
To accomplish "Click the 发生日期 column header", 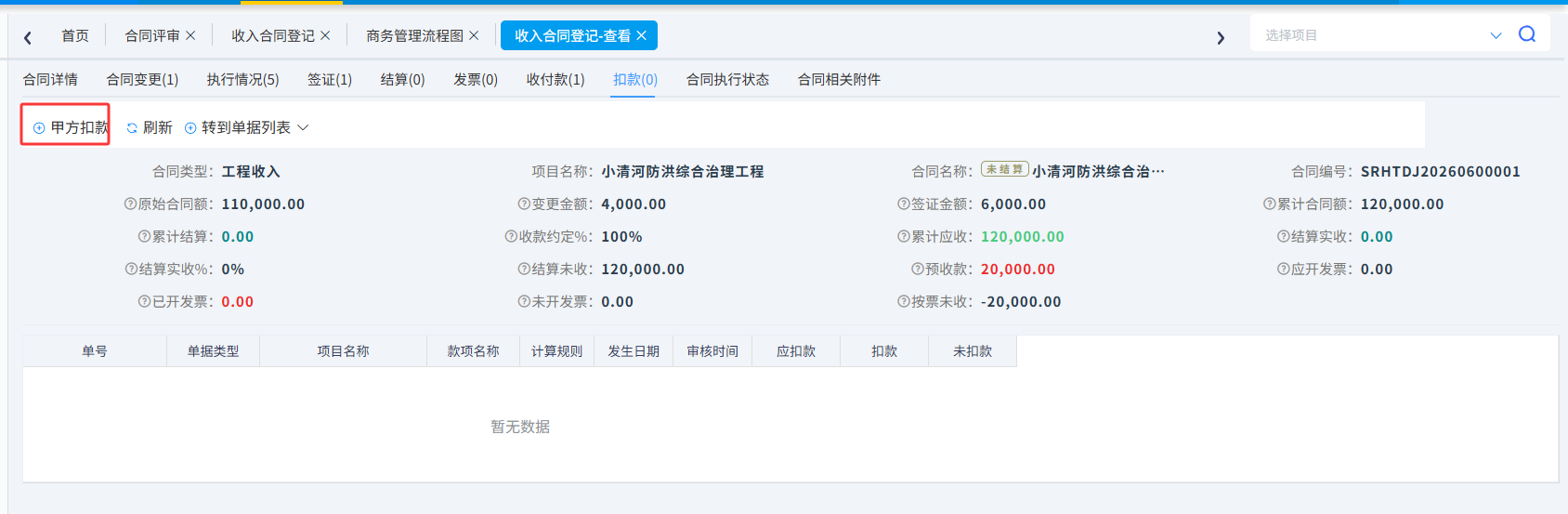I will [x=634, y=351].
